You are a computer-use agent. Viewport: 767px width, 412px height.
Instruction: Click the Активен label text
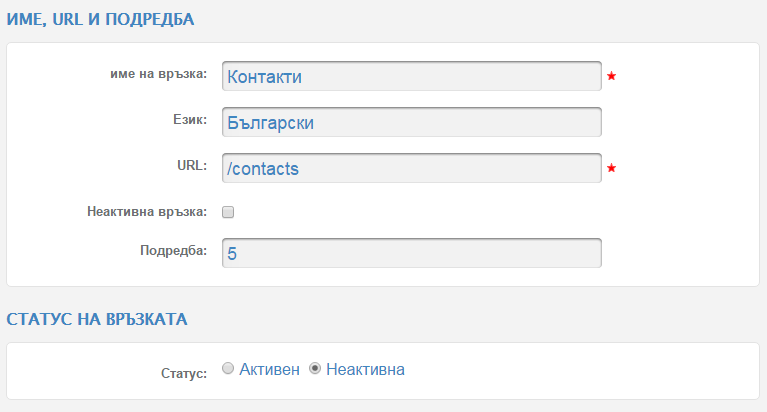click(270, 369)
